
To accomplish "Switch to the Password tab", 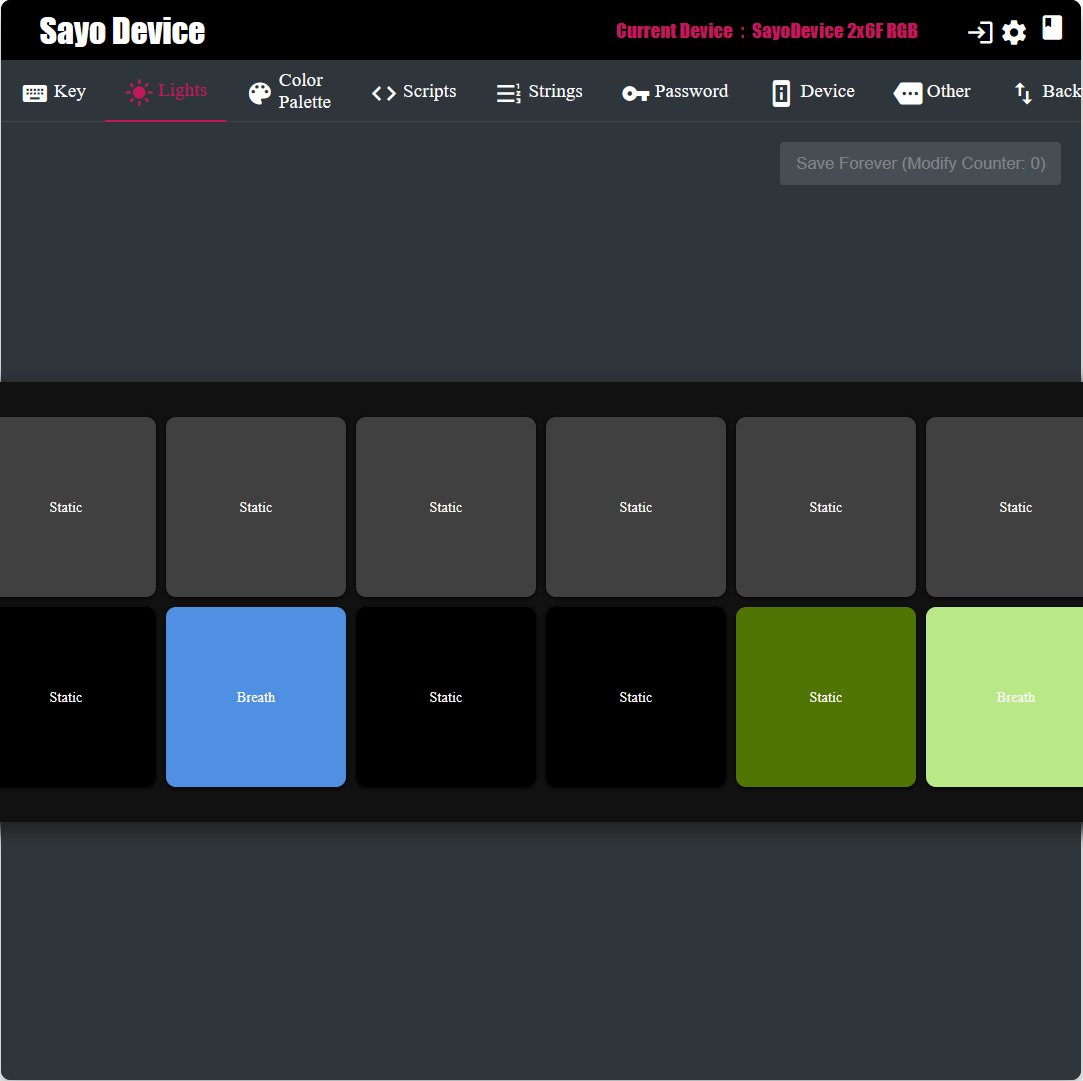I will click(x=675, y=91).
